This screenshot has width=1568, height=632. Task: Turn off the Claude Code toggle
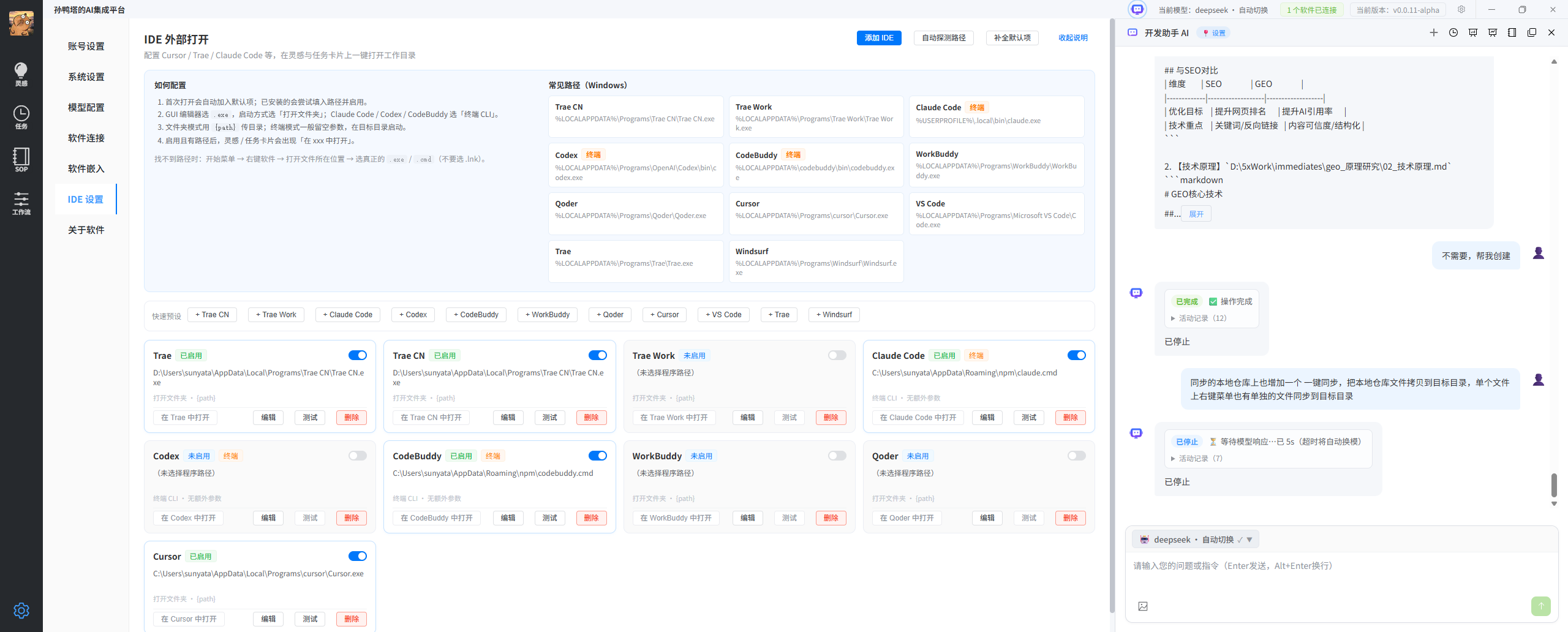1076,355
